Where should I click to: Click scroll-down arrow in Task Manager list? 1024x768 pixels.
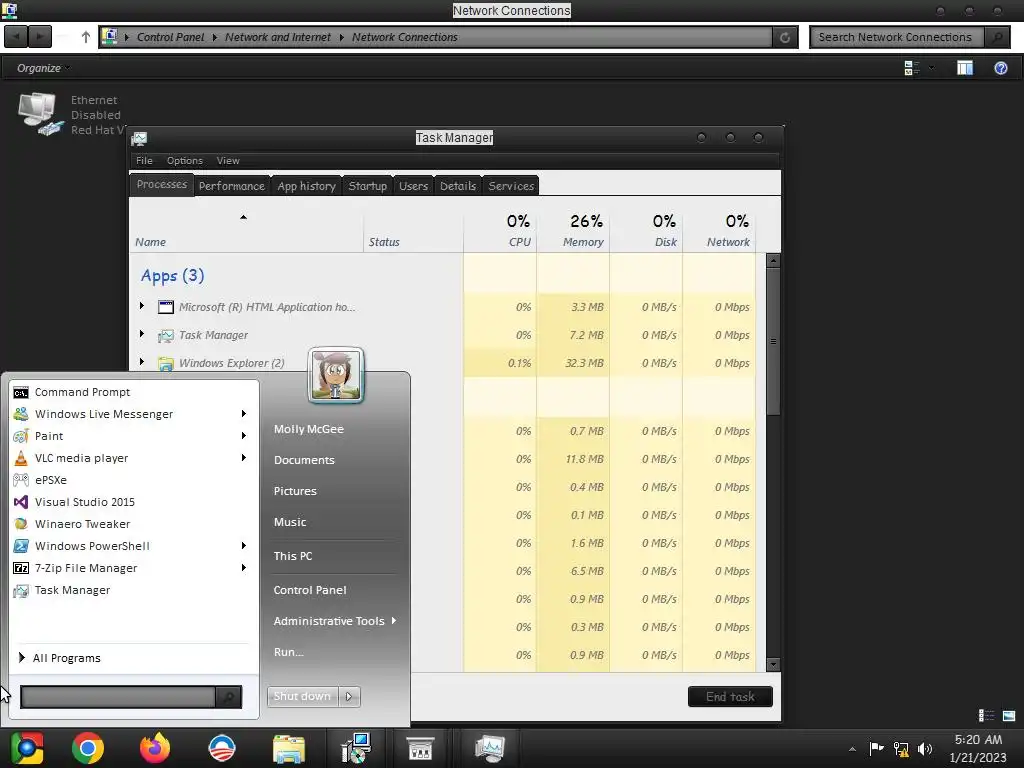pos(773,665)
